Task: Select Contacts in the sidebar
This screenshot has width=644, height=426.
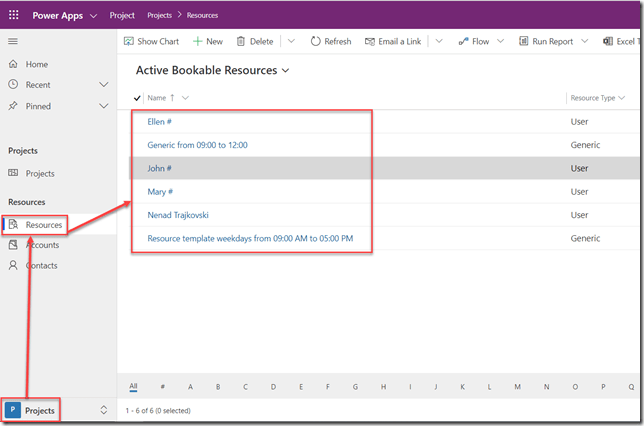Action: [x=41, y=265]
